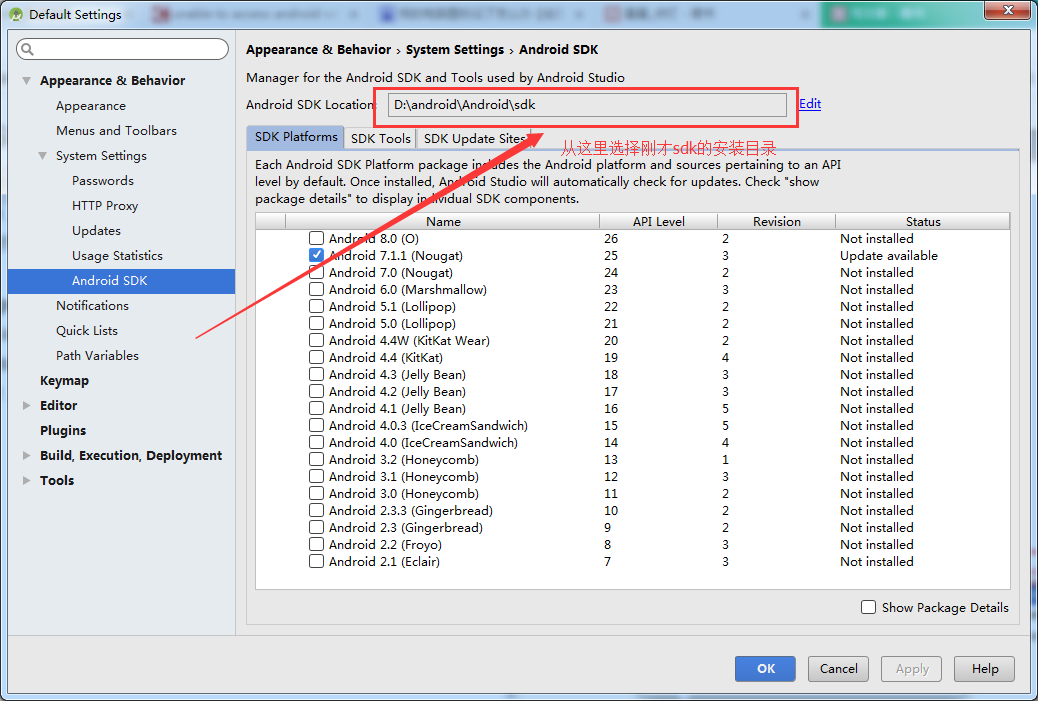Expand the Editor section arrow

26,406
